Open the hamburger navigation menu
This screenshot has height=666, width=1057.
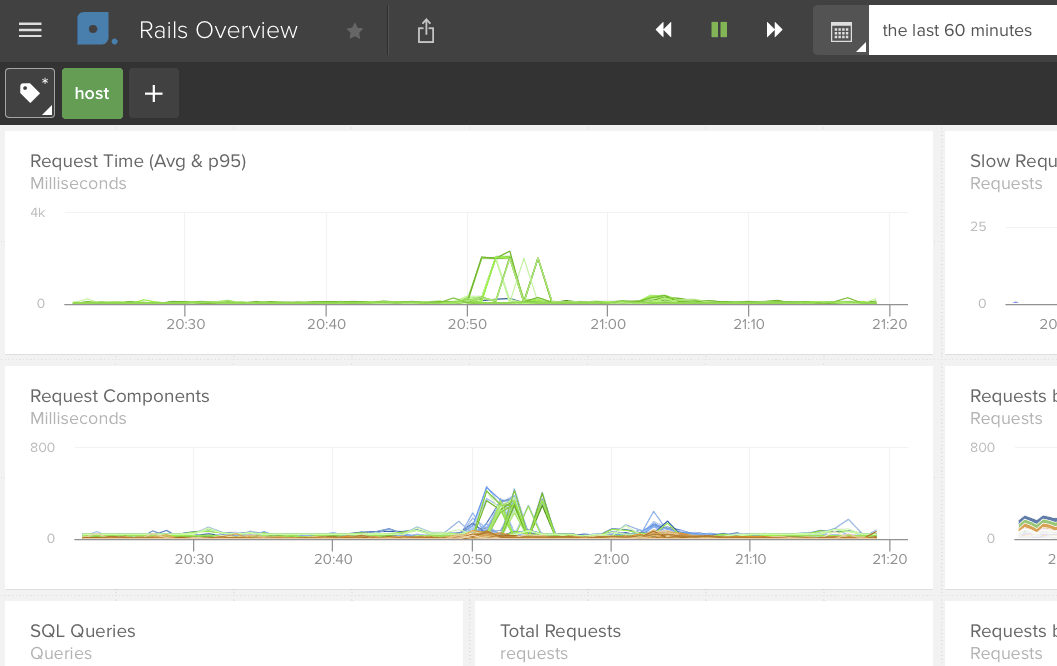[30, 30]
